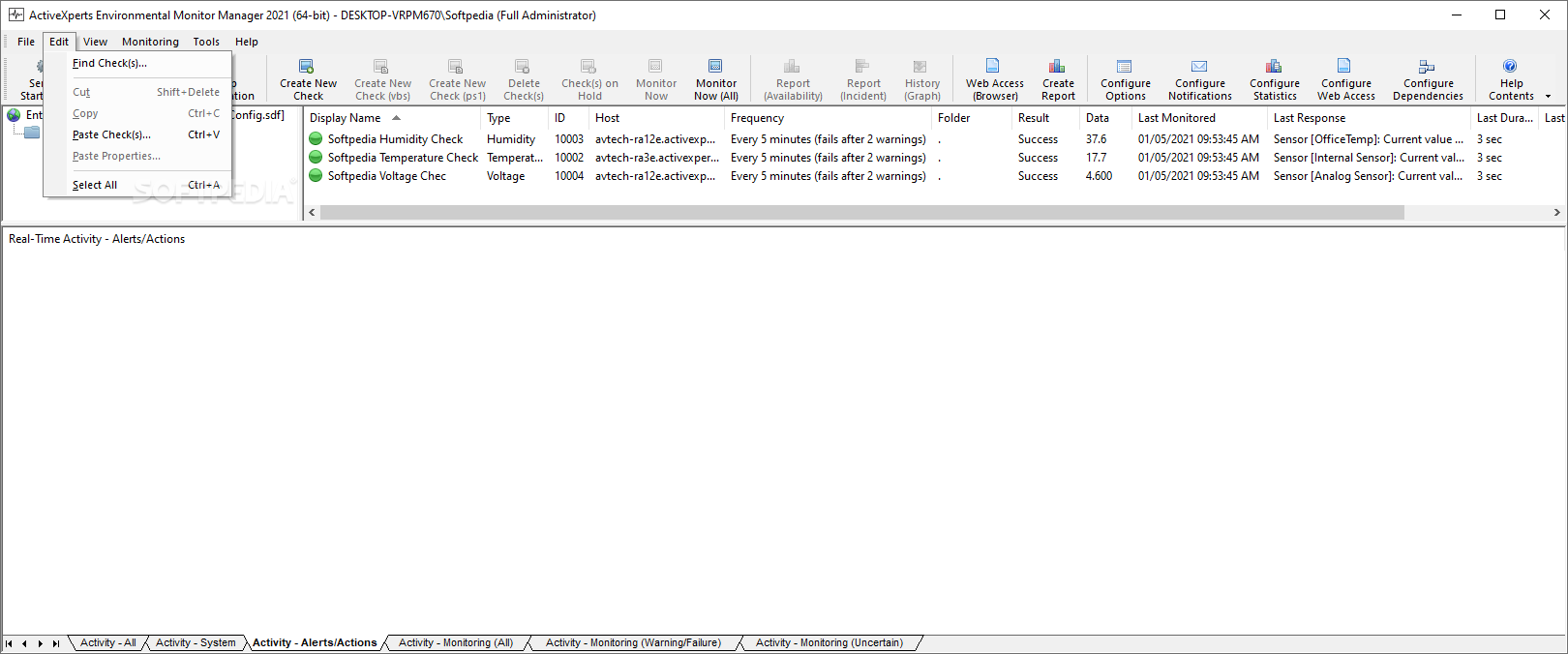Switch to Activity - Monitoring (All) tab
The image size is (1568, 654).
point(456,642)
